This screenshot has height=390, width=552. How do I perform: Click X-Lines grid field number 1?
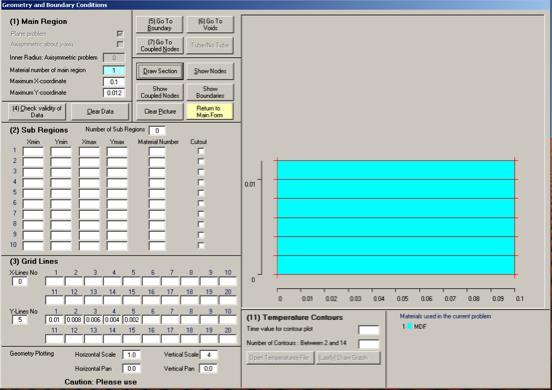[x=55, y=281]
